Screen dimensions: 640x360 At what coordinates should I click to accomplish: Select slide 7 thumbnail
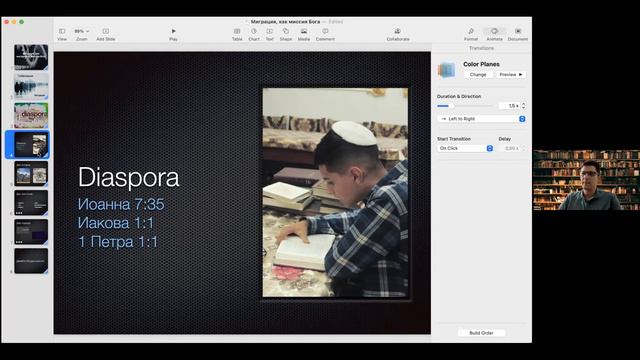31,232
